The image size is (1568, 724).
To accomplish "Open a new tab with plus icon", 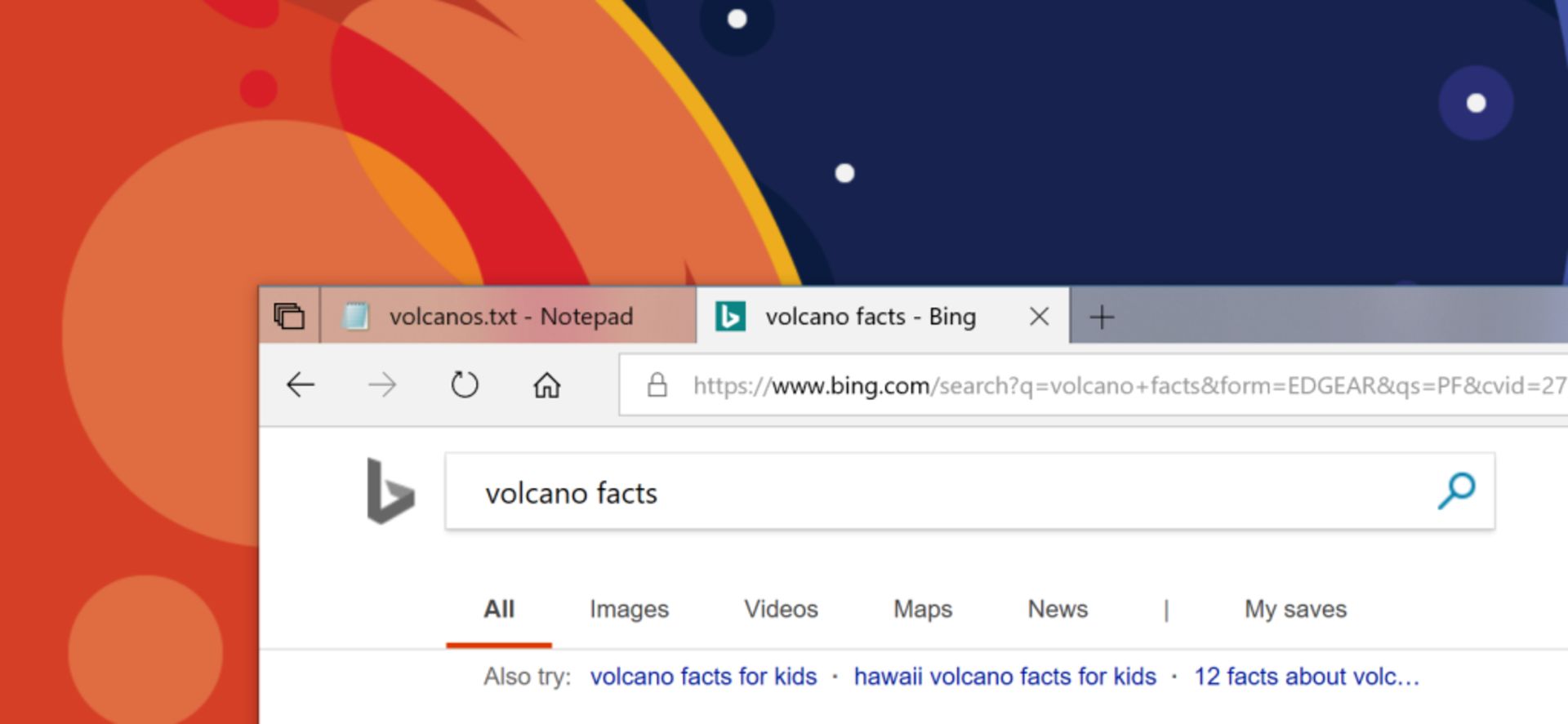I will (x=1102, y=317).
